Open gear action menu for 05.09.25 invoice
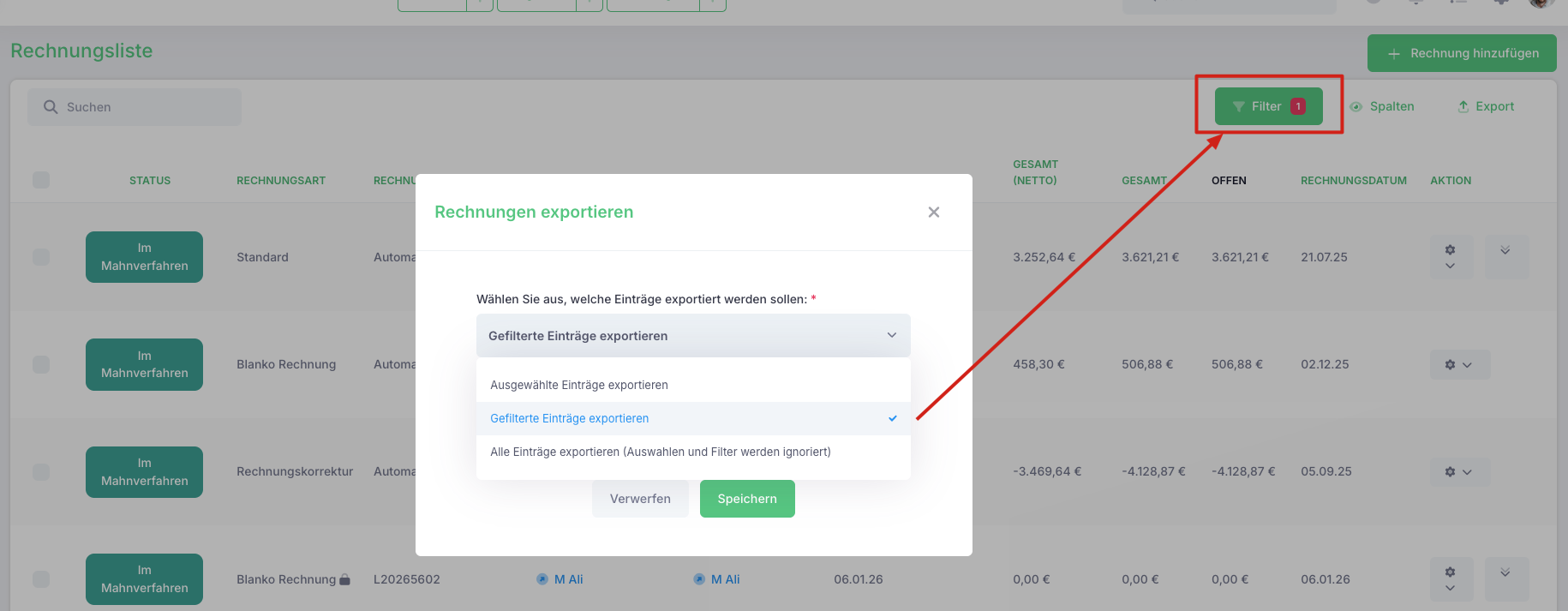Screen dimensions: 1568x611 [x=1459, y=472]
